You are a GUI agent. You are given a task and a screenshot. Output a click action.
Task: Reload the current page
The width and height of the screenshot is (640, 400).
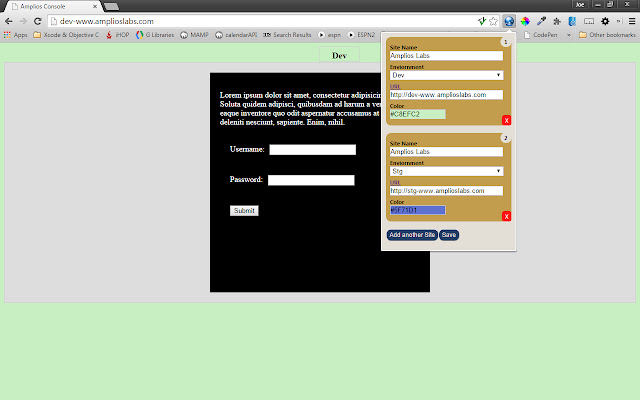[38, 21]
